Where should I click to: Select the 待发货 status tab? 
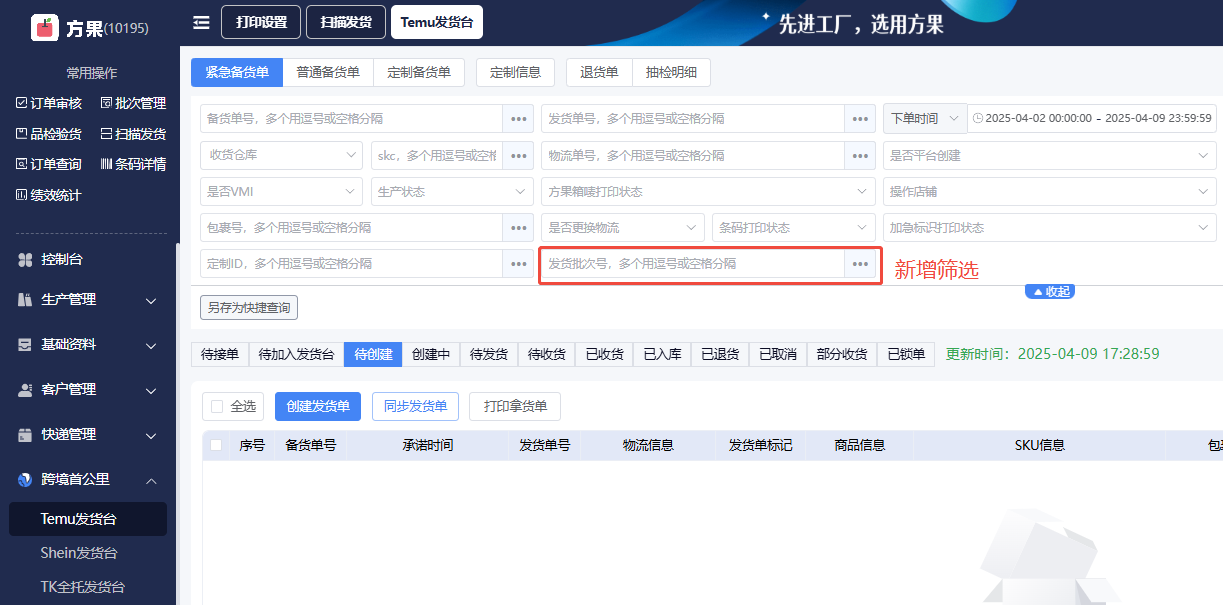click(x=489, y=355)
